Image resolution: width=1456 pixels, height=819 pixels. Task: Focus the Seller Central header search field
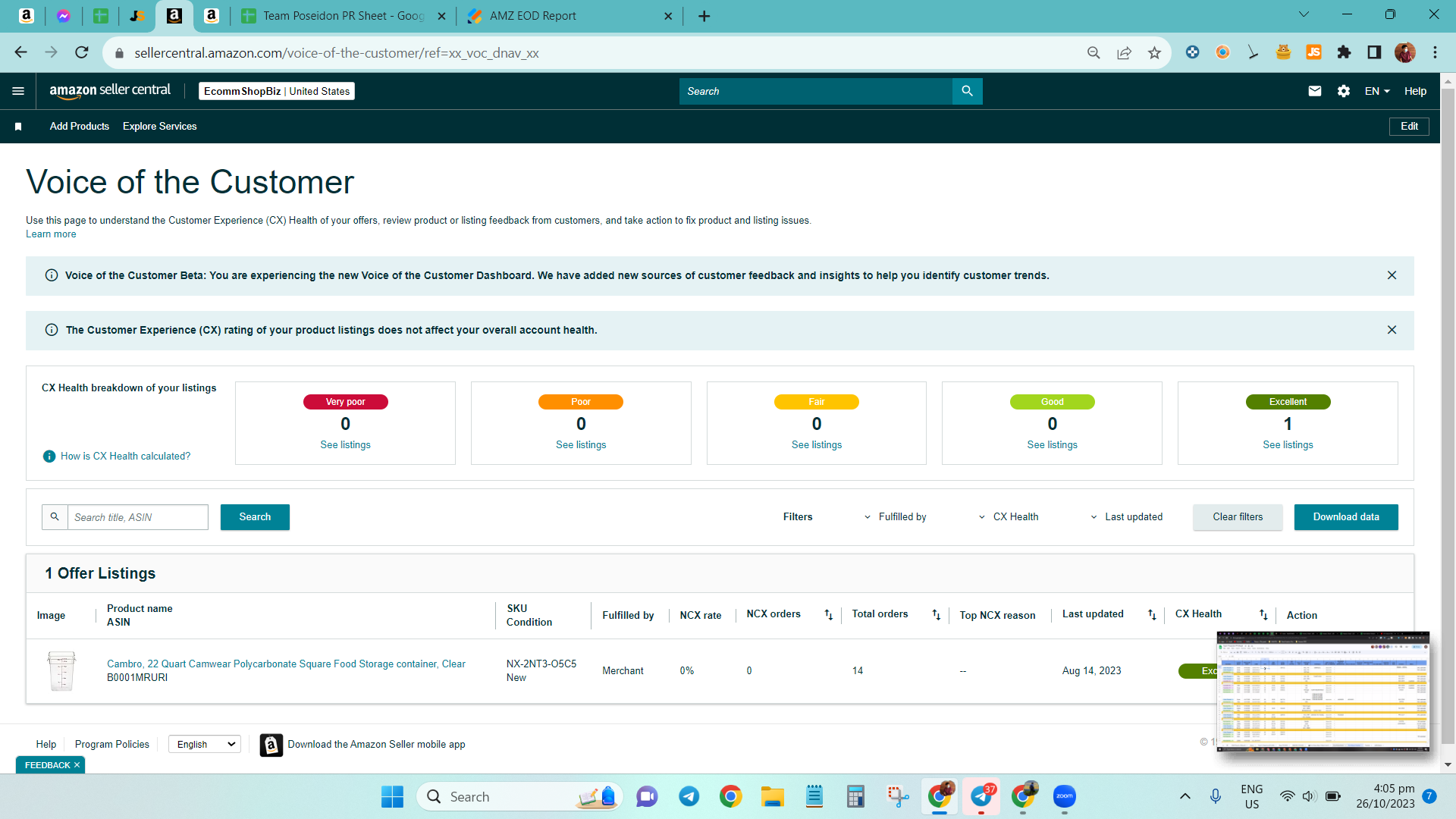815,91
